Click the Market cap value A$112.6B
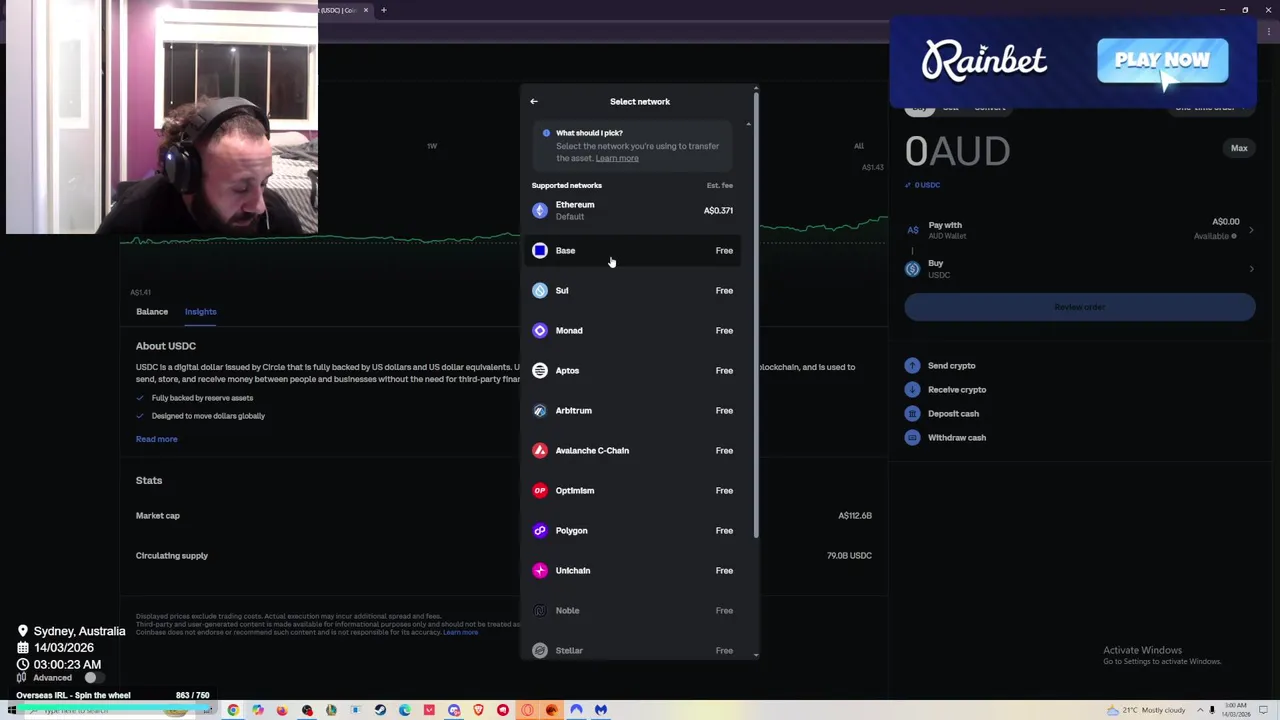Screen dimensions: 1280x720 pos(855,516)
